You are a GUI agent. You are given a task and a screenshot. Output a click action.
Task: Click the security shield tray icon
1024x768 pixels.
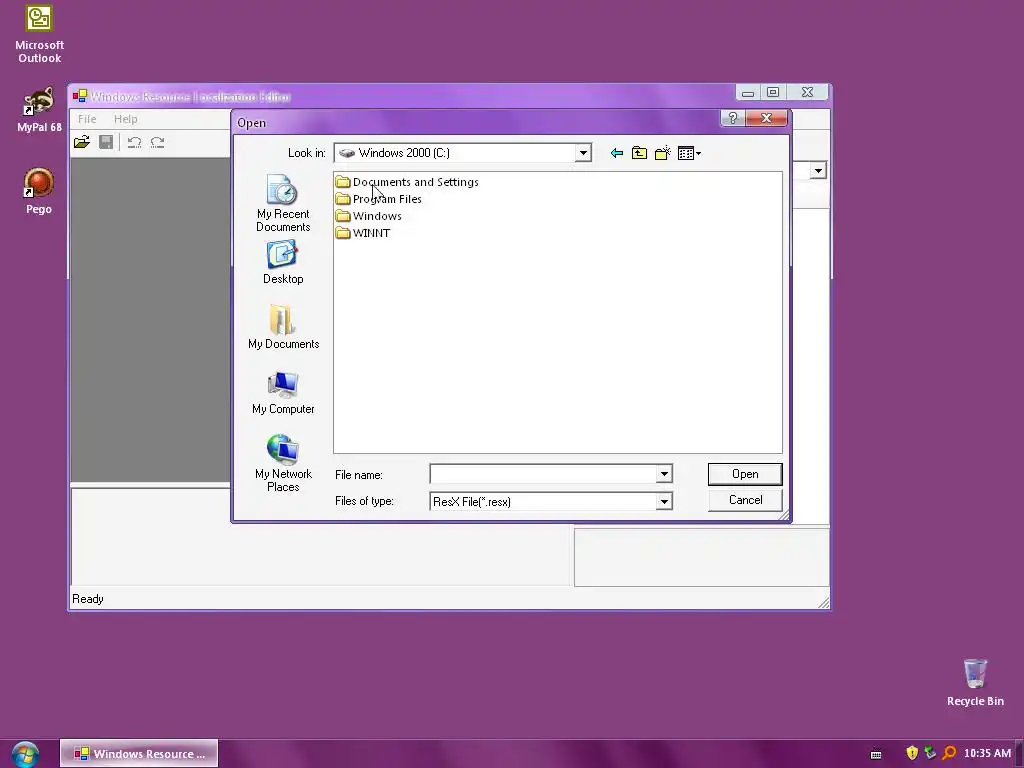click(x=912, y=753)
